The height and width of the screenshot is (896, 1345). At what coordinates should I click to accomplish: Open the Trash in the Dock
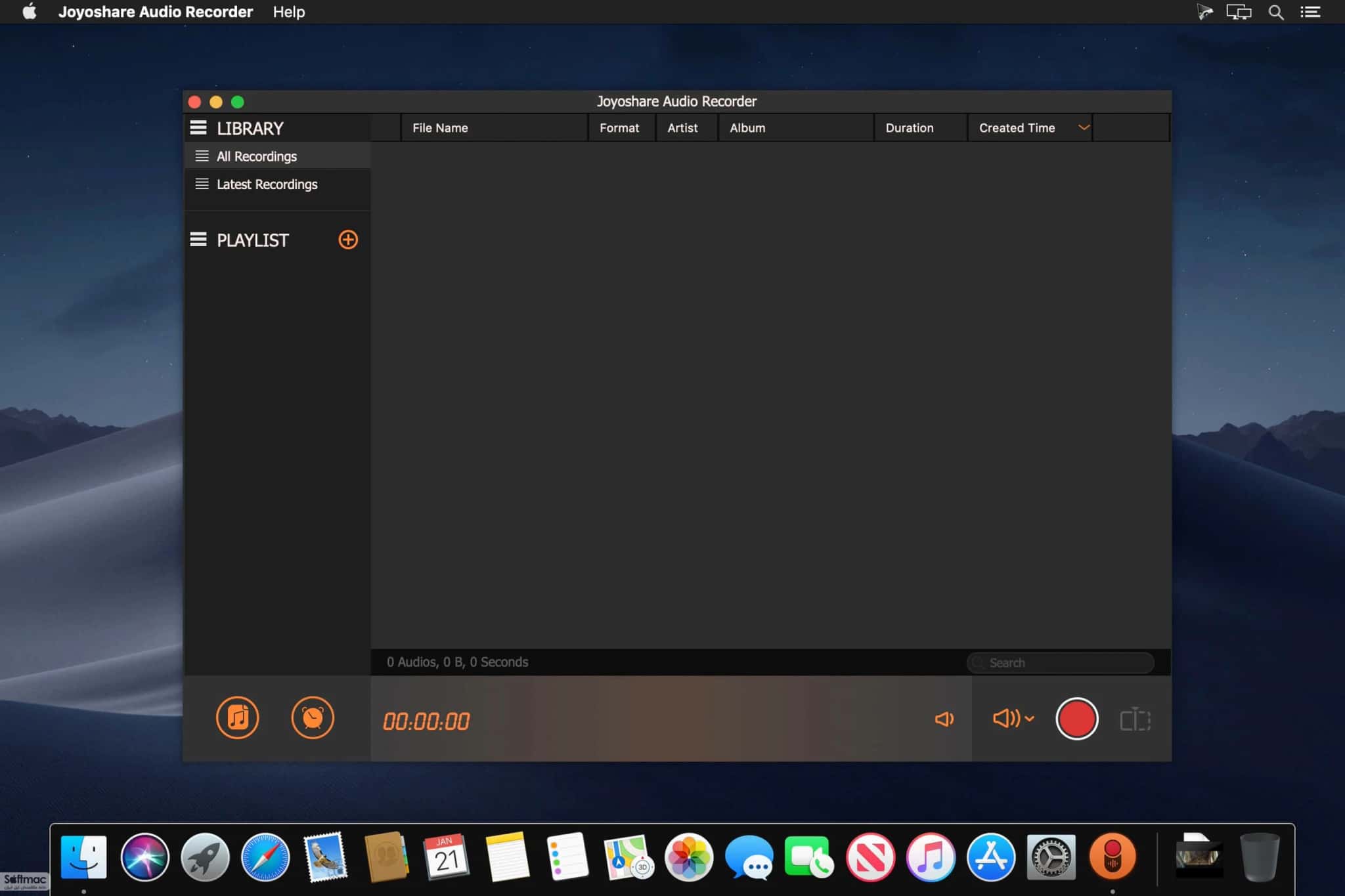click(x=1260, y=857)
